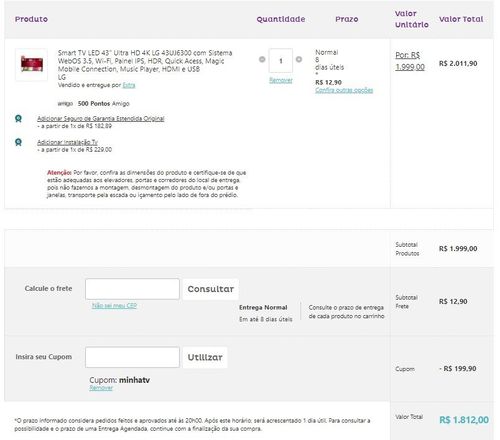
Task: Select the 500 Pontos Amigo text
Action: (103, 104)
